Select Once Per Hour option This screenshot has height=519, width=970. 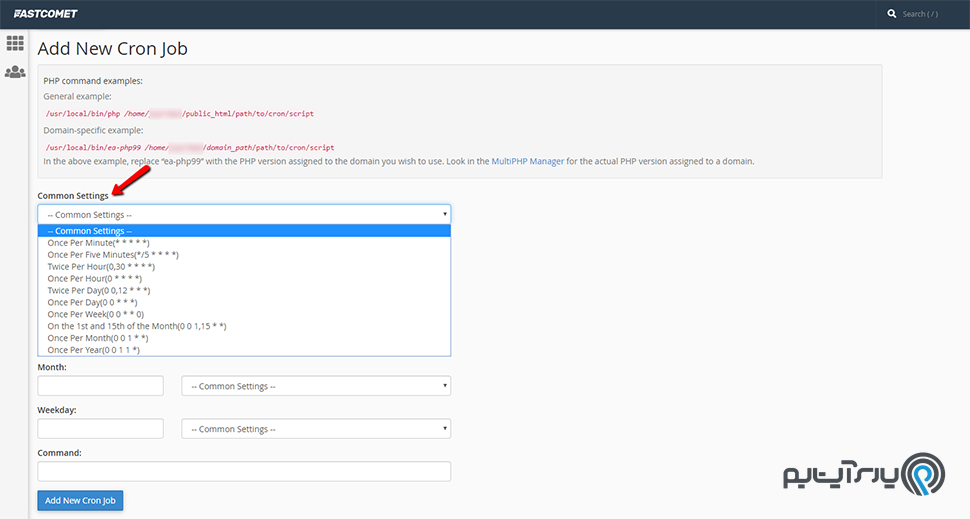(x=94, y=279)
